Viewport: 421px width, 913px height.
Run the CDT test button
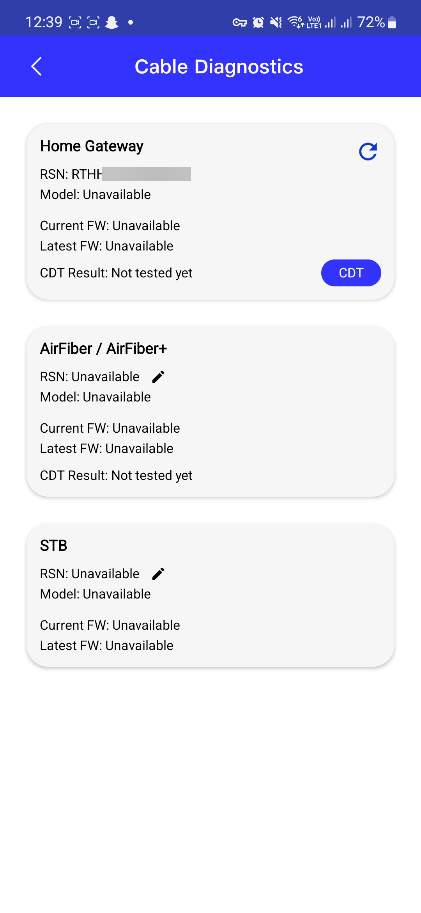pyautogui.click(x=351, y=273)
